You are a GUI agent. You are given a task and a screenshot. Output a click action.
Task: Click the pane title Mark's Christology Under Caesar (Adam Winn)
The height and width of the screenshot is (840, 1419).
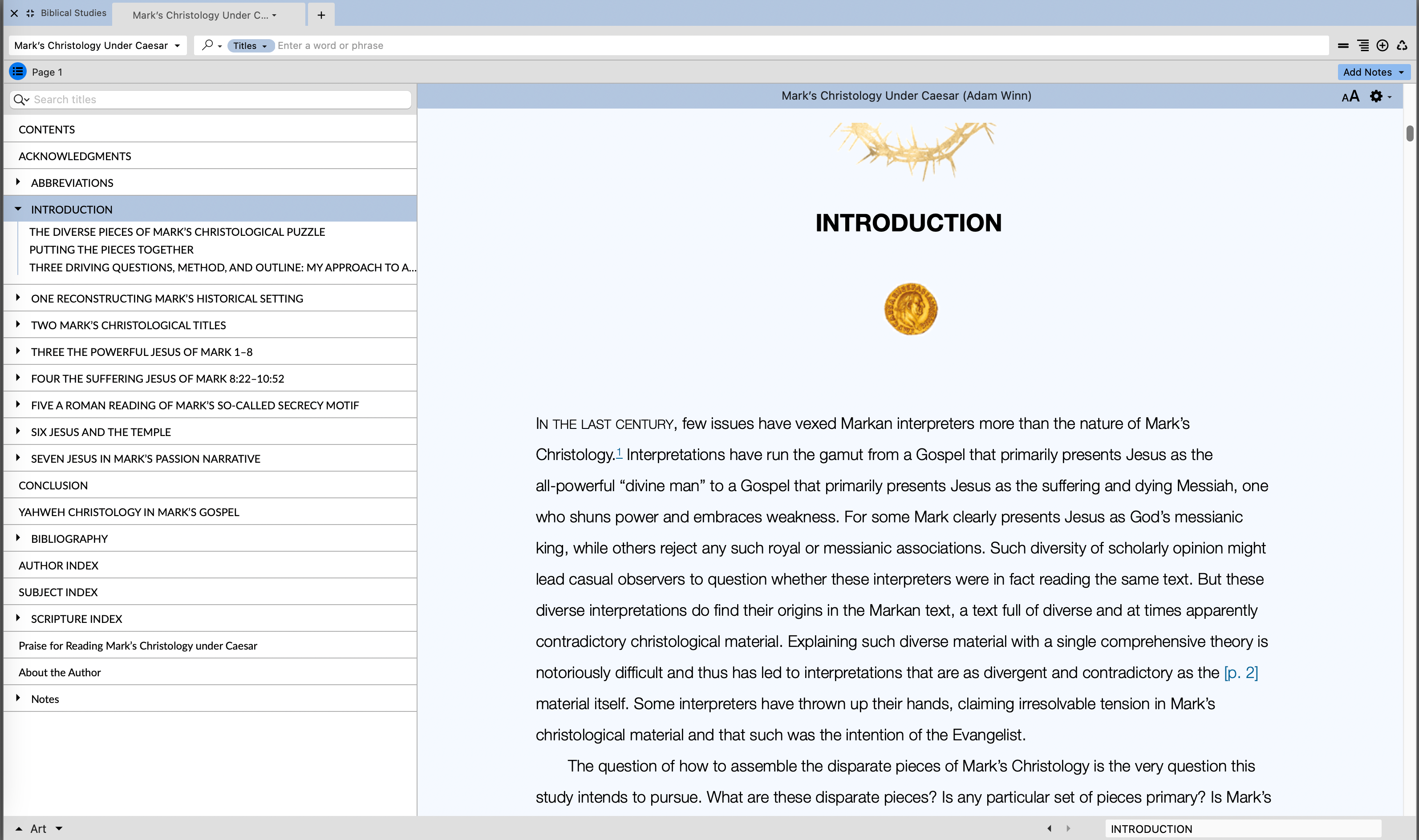point(906,96)
